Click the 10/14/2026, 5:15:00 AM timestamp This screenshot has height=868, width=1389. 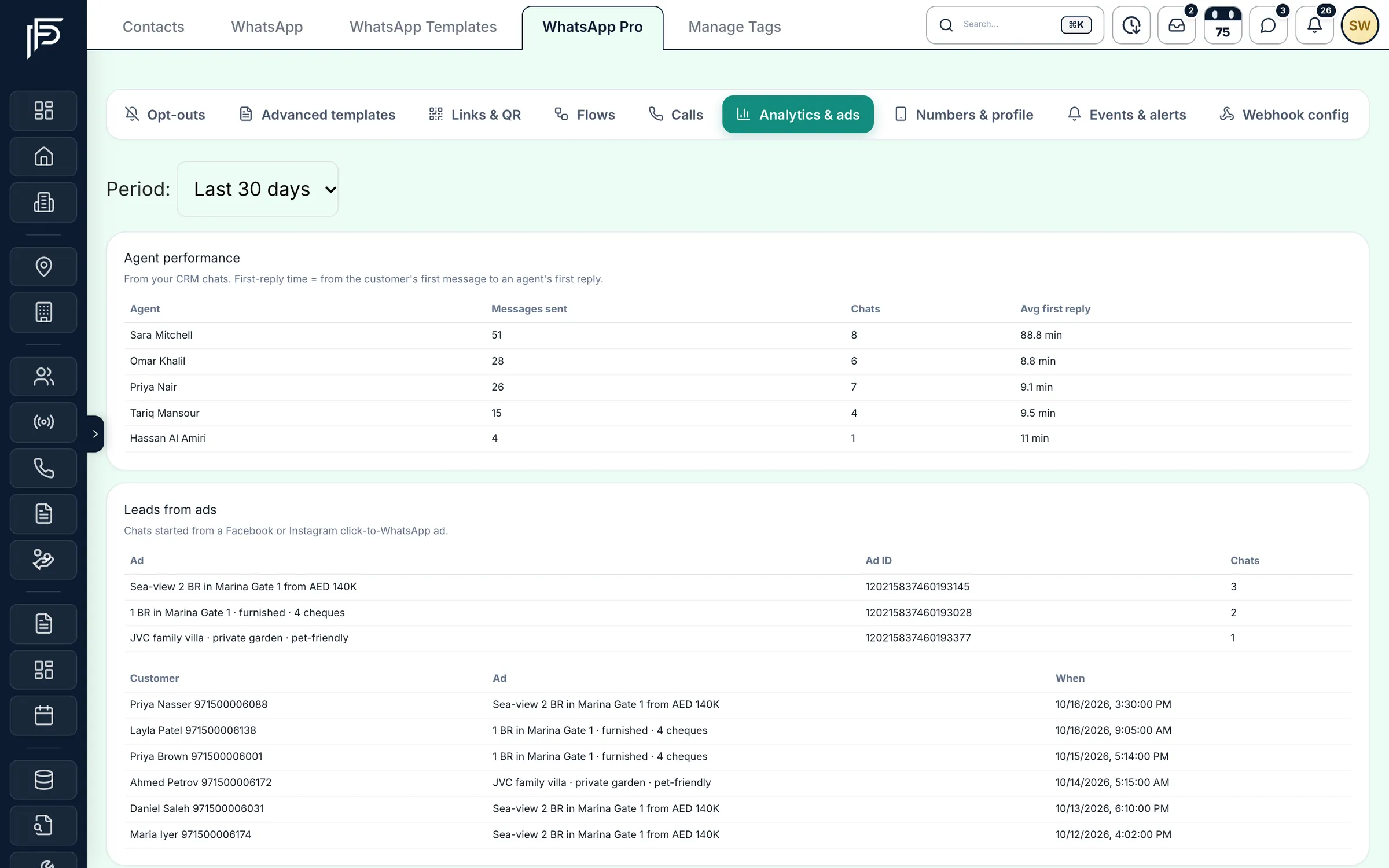click(x=1112, y=783)
